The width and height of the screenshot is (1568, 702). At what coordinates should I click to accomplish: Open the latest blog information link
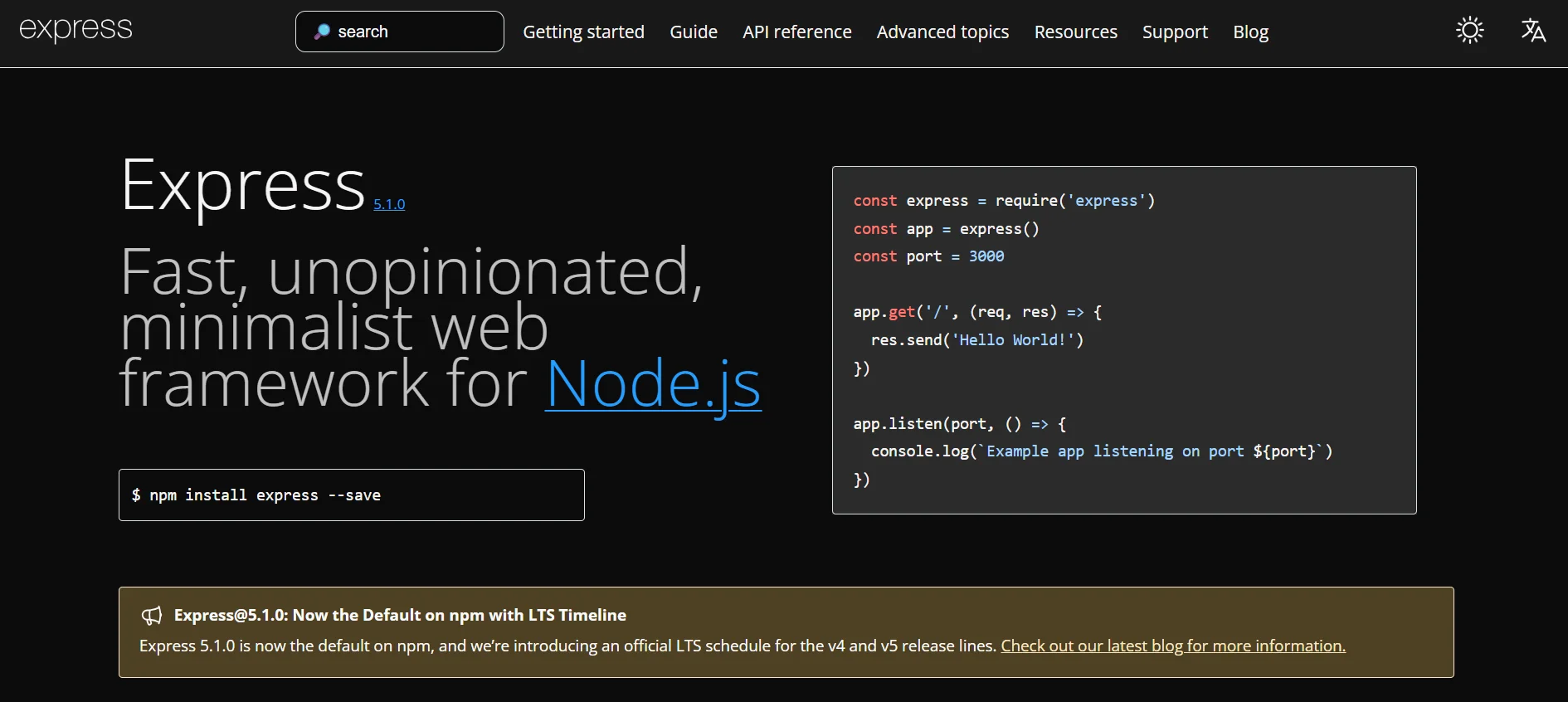point(1173,646)
